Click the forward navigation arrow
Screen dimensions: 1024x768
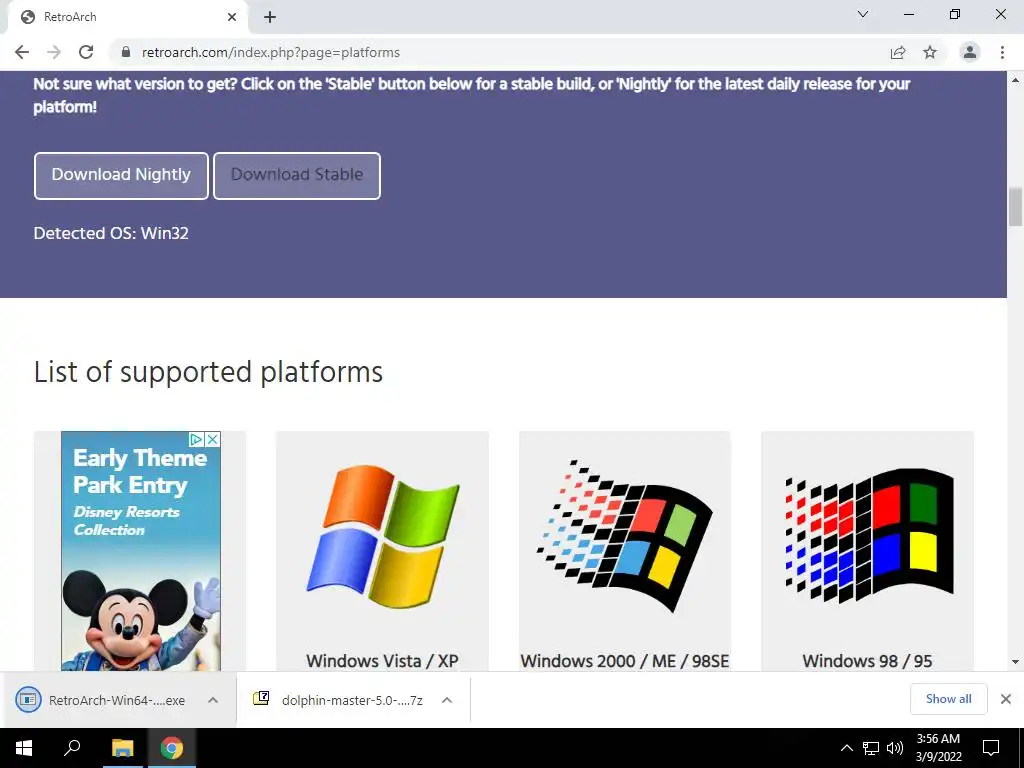tap(54, 52)
